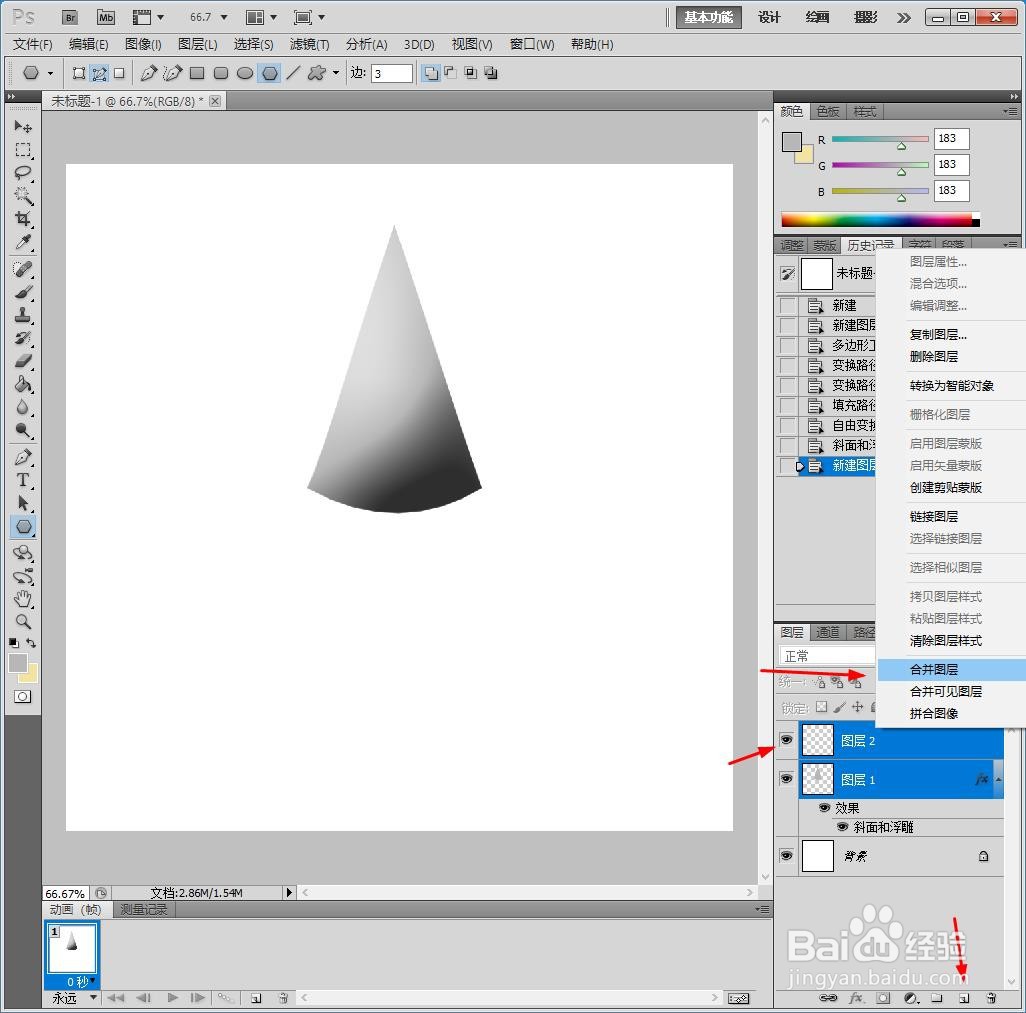Expand more workspaces with double chevron
1026x1013 pixels.
pos(904,18)
